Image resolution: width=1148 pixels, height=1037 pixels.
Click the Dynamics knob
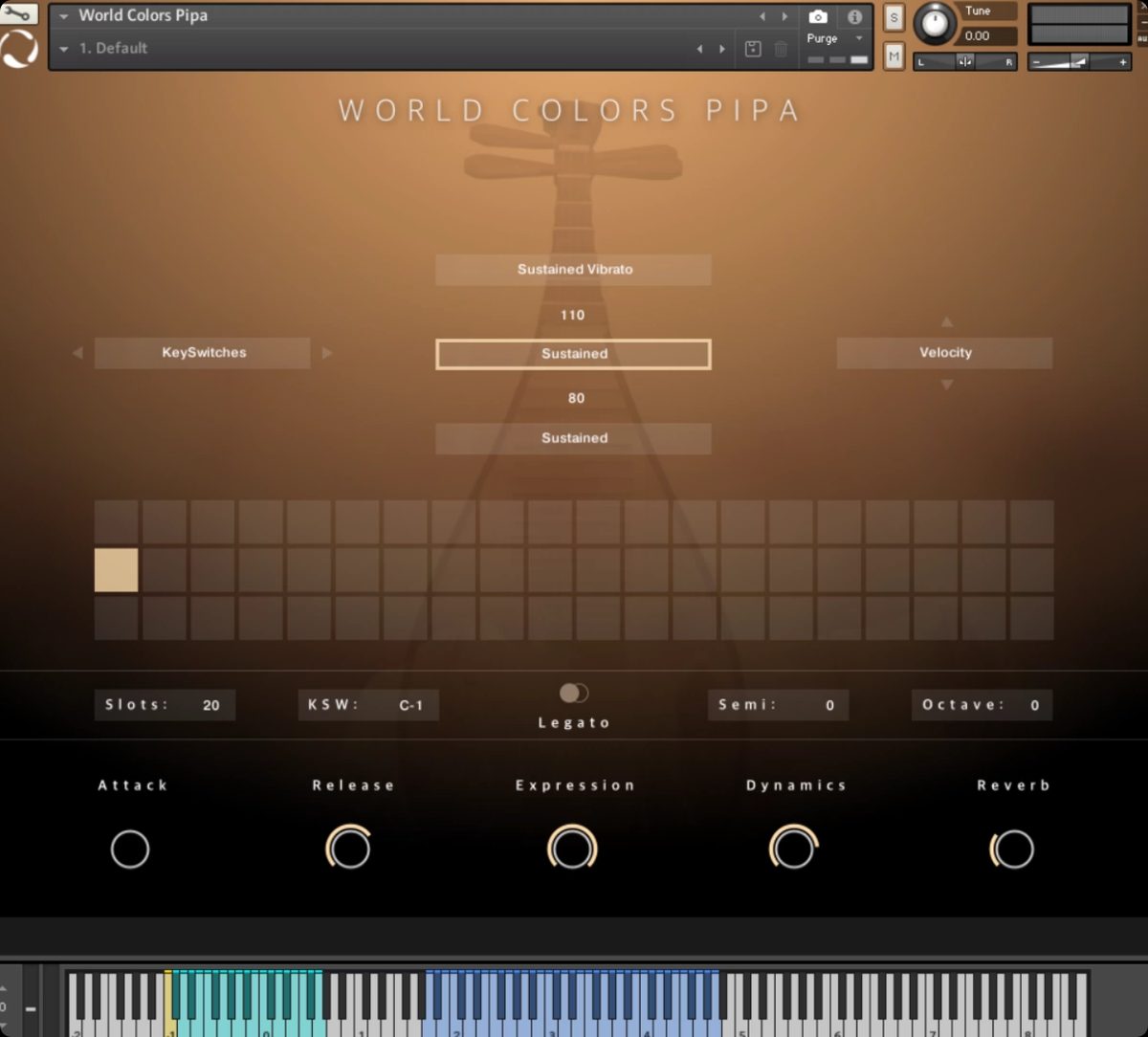click(794, 849)
